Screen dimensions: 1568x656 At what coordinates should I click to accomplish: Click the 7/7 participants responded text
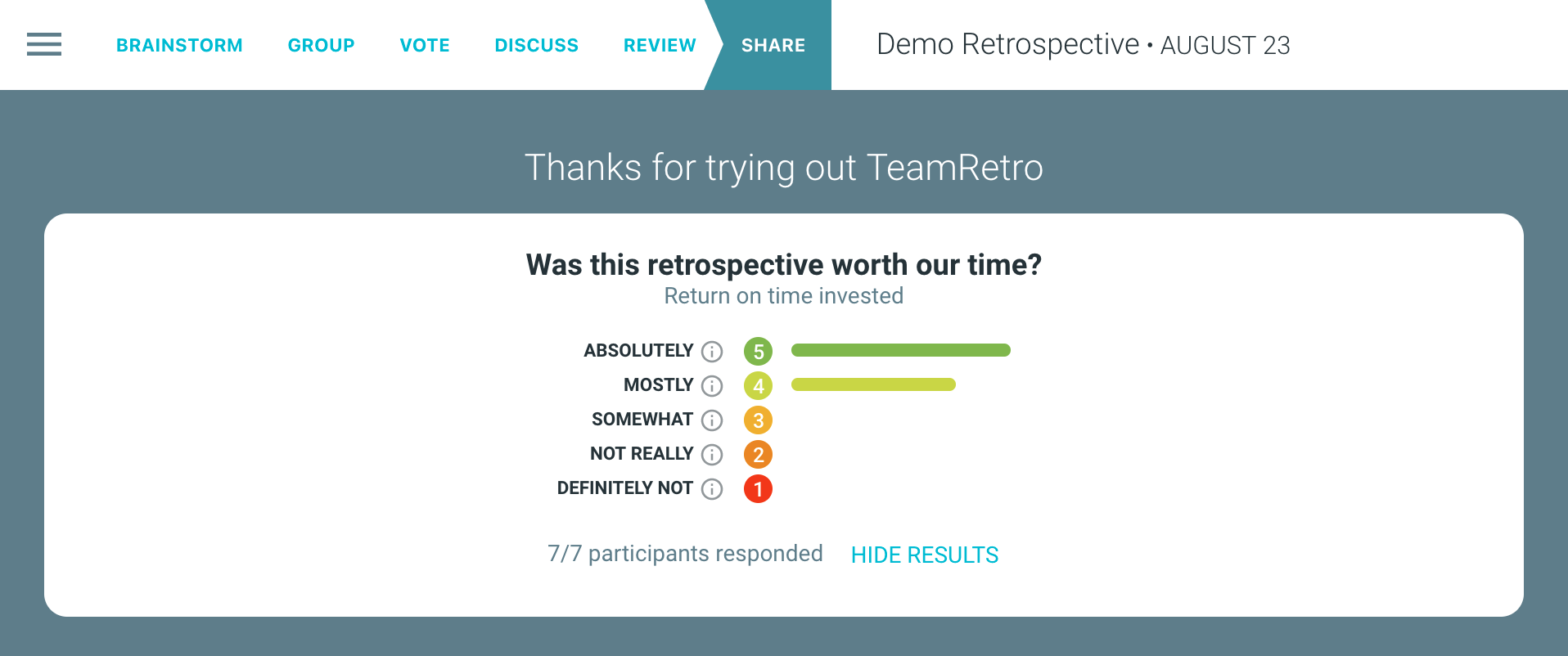(684, 554)
